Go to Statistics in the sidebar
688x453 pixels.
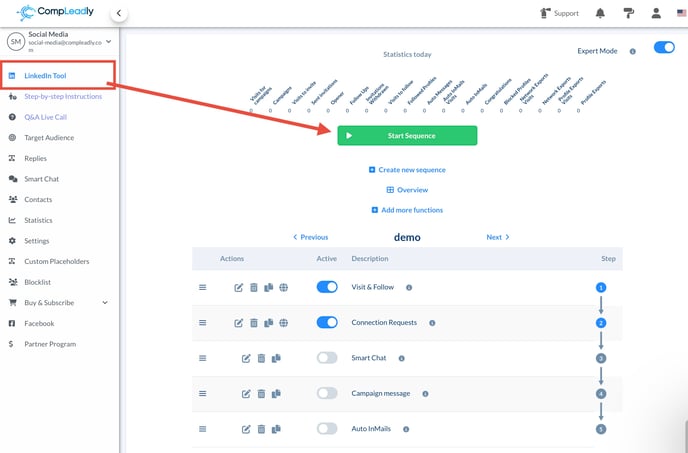point(38,220)
